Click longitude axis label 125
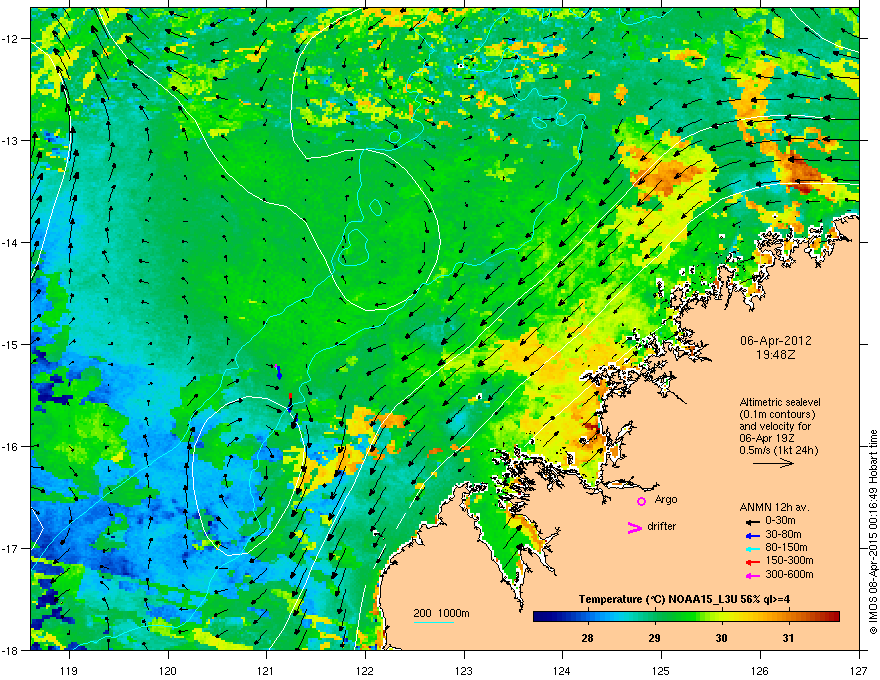 661,670
